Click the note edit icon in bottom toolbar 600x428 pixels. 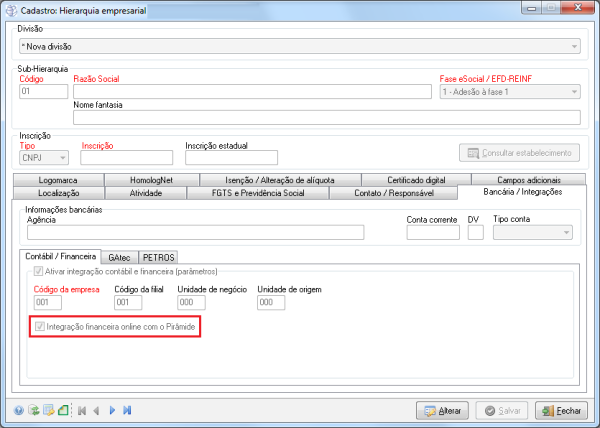point(47,410)
